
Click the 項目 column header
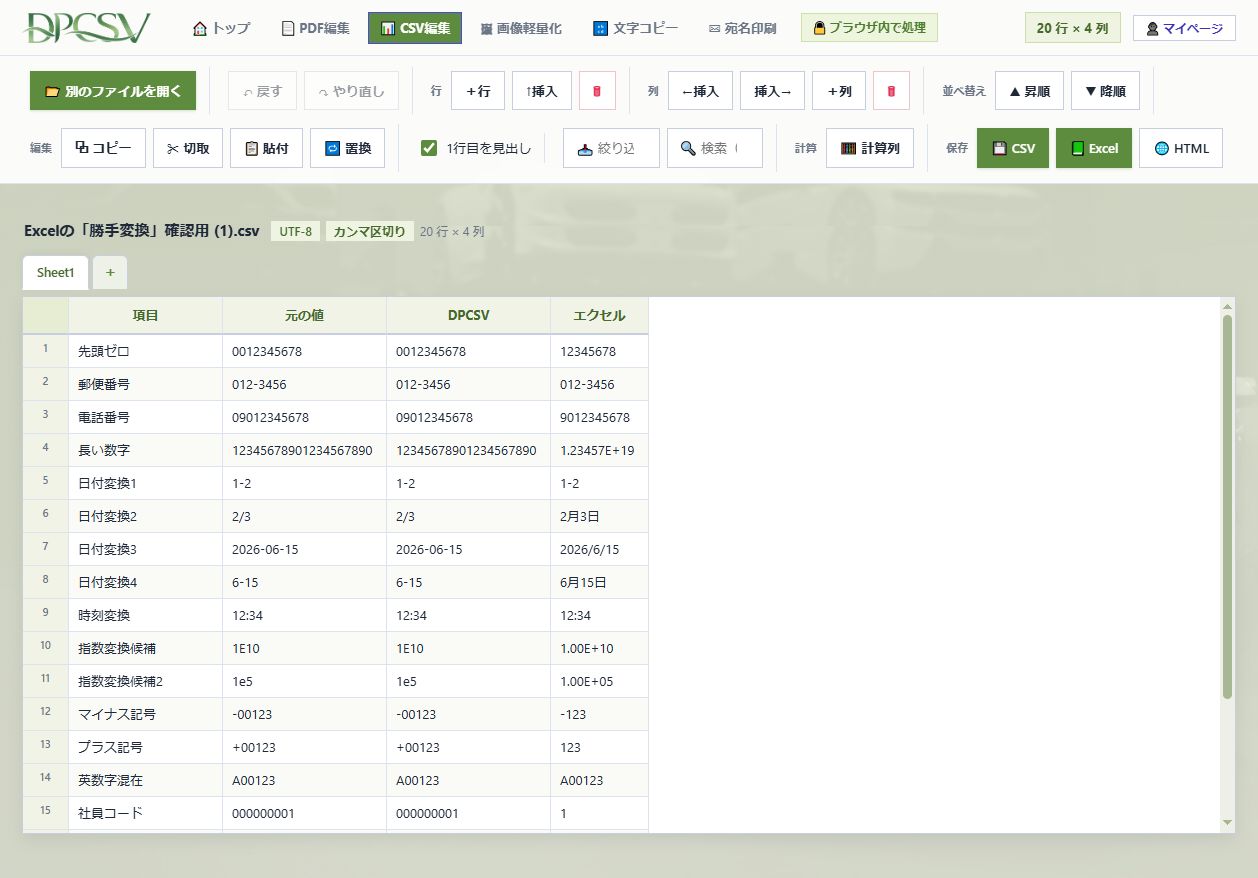pos(146,315)
